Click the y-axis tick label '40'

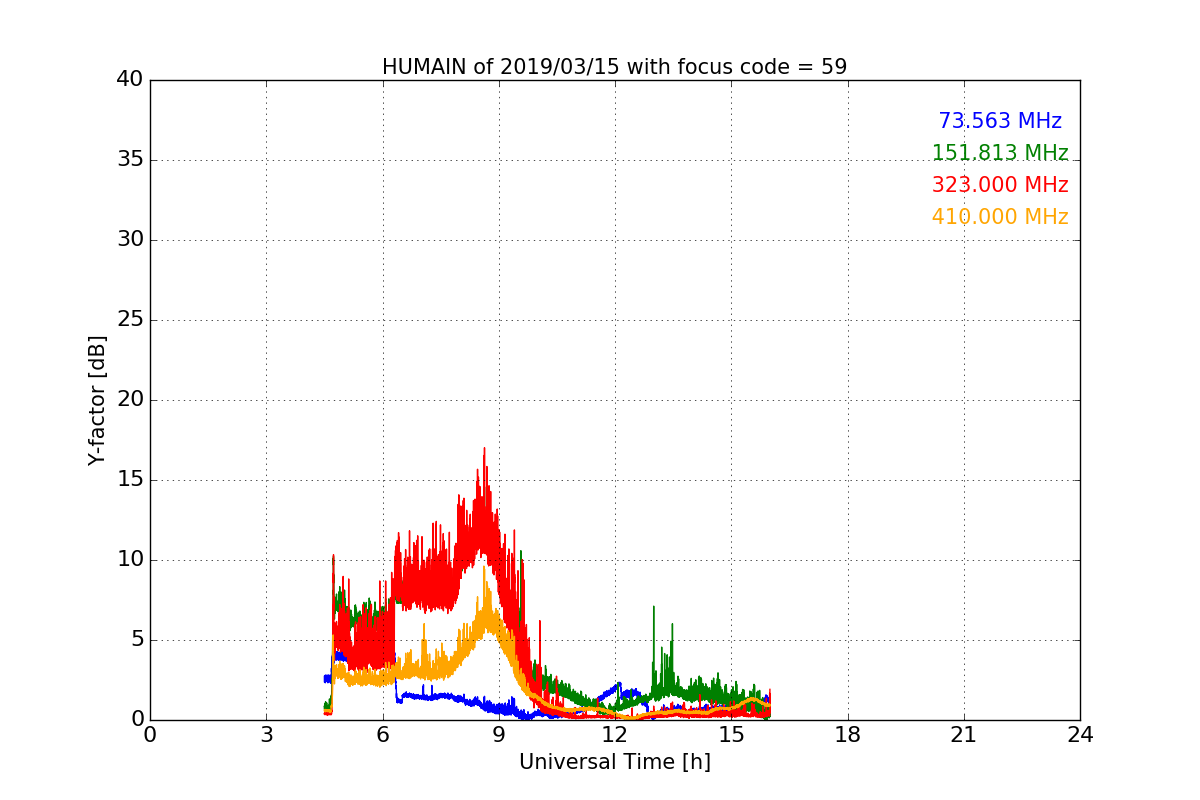130,80
